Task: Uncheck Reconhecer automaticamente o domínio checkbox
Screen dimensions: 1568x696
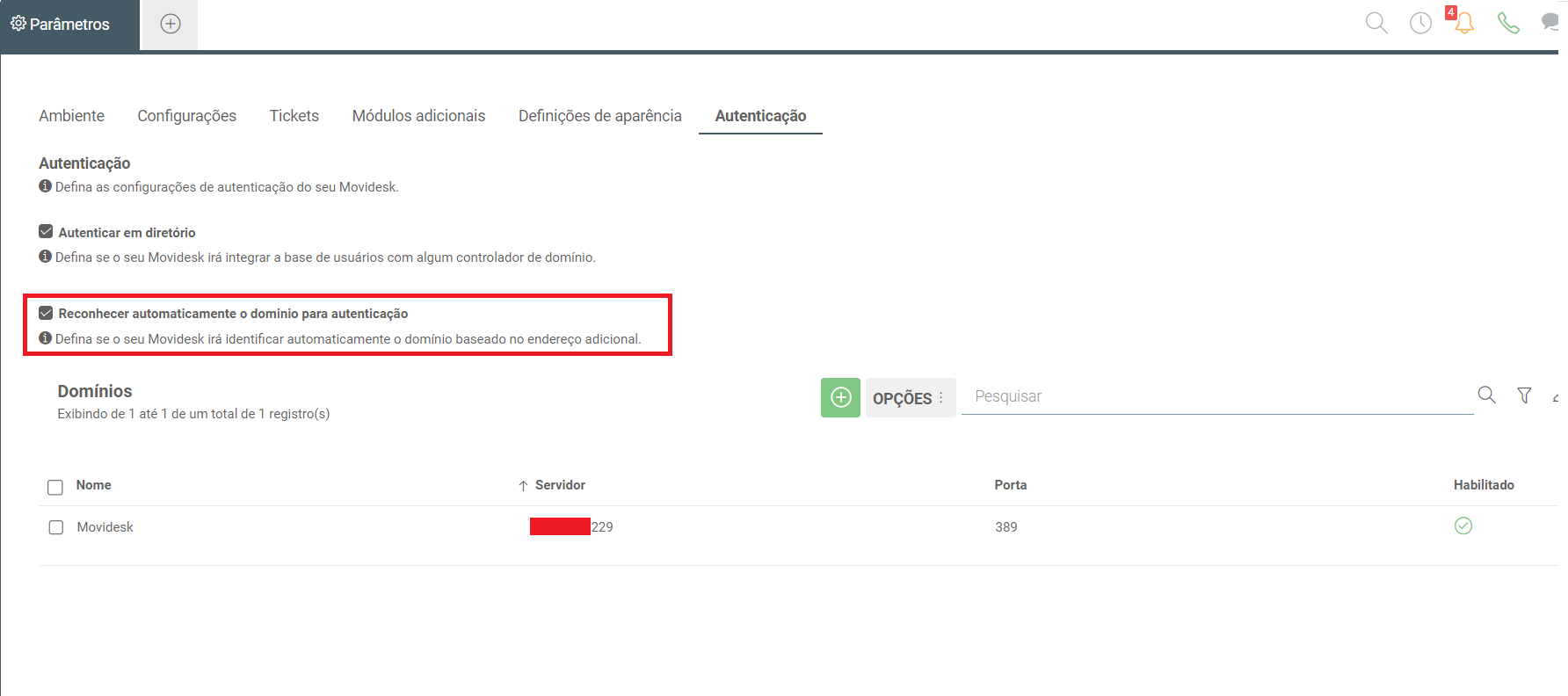Action: tap(46, 313)
